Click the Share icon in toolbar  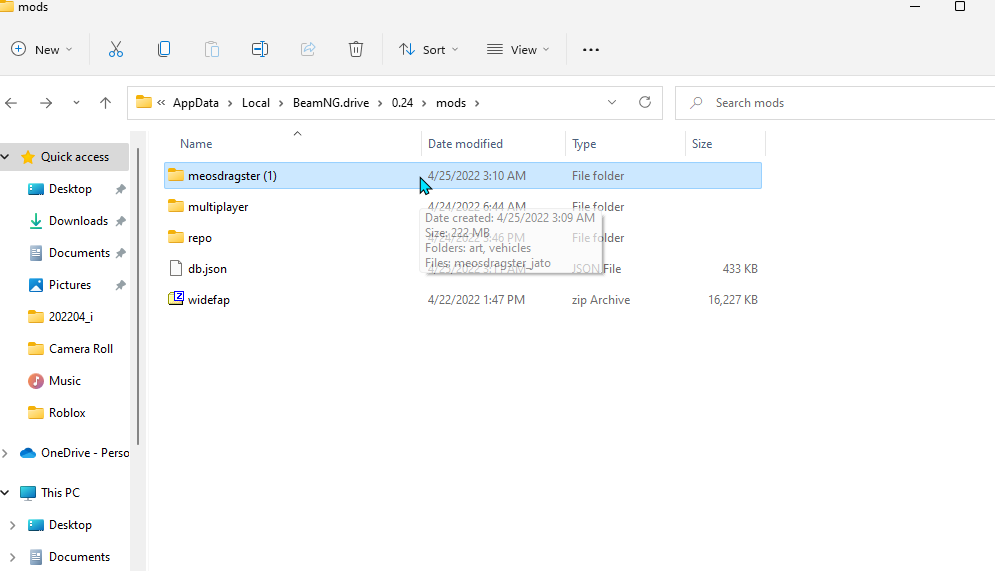click(x=308, y=49)
